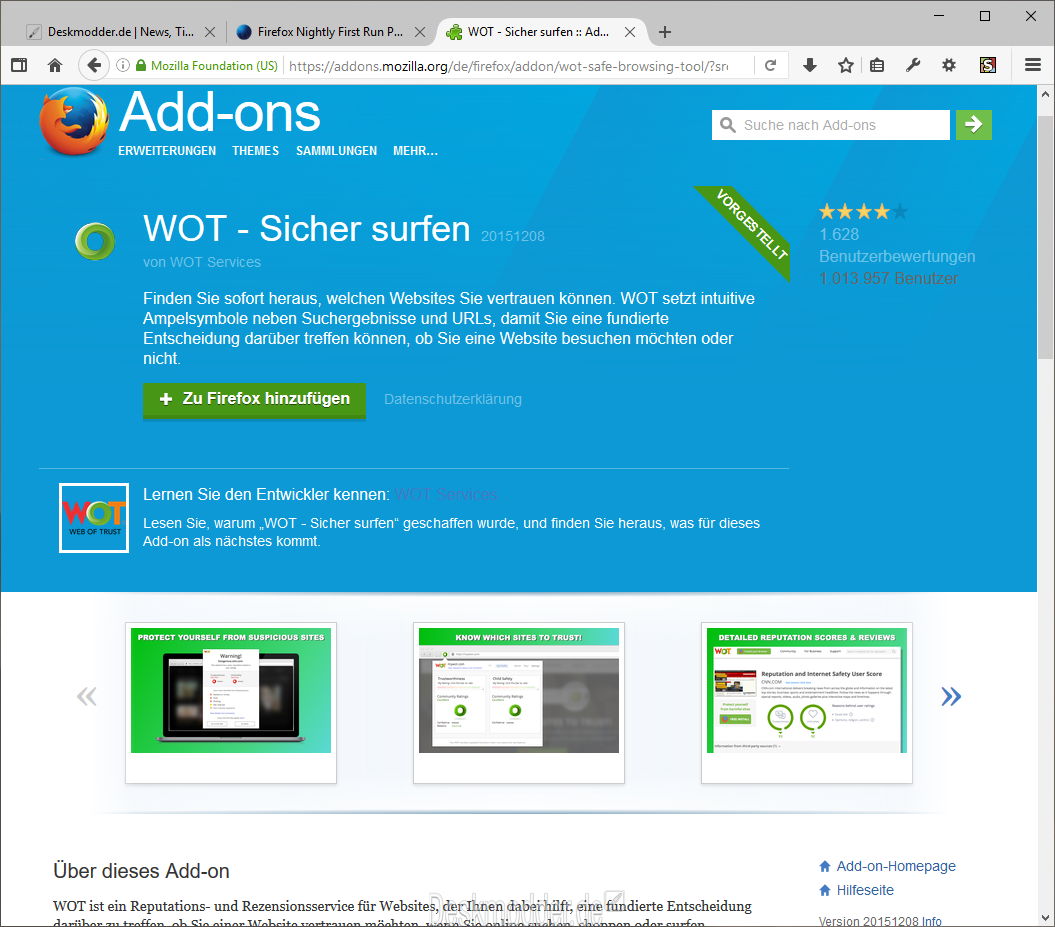Viewport: 1055px width, 927px height.
Task: Click the green padlock security icon
Action: (141, 65)
